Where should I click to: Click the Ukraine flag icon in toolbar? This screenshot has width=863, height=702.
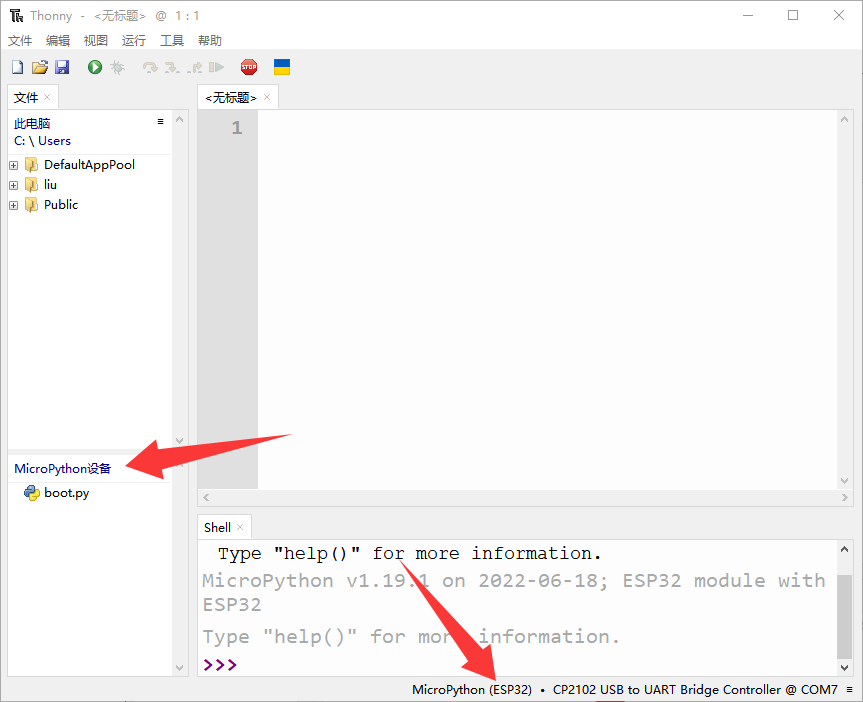(x=282, y=67)
